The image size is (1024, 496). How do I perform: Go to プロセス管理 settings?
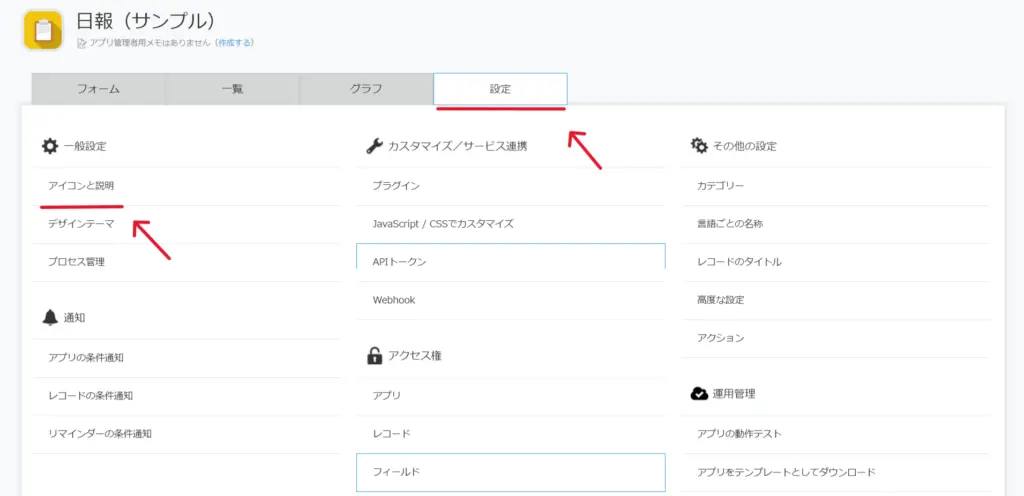[x=76, y=262]
